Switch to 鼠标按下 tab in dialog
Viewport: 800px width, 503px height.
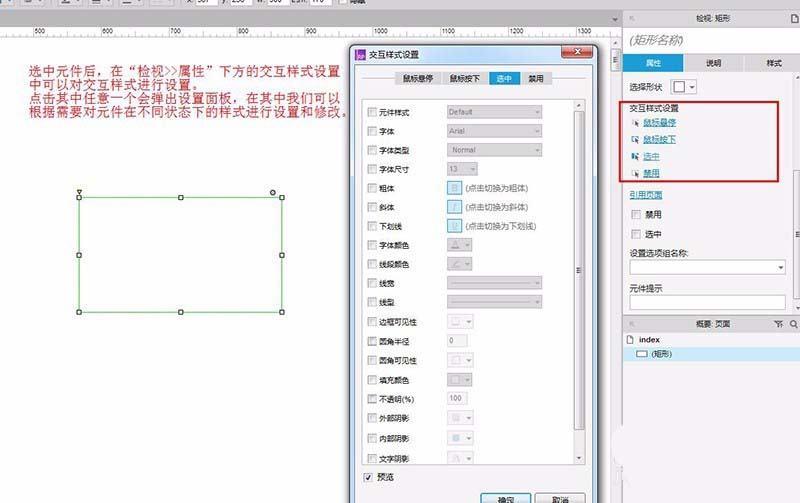pyautogui.click(x=464, y=78)
